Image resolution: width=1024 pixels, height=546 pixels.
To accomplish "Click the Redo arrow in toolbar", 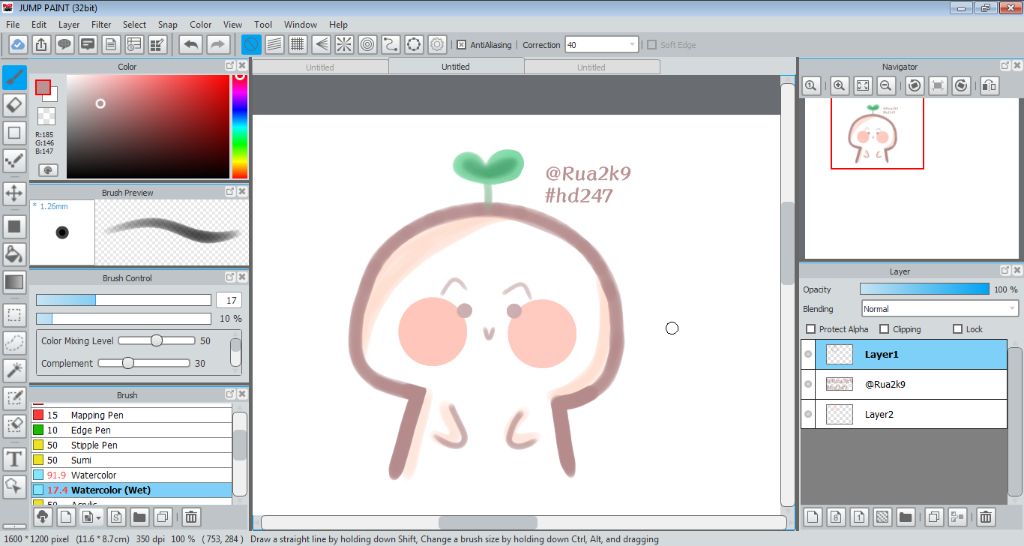I will (x=218, y=44).
